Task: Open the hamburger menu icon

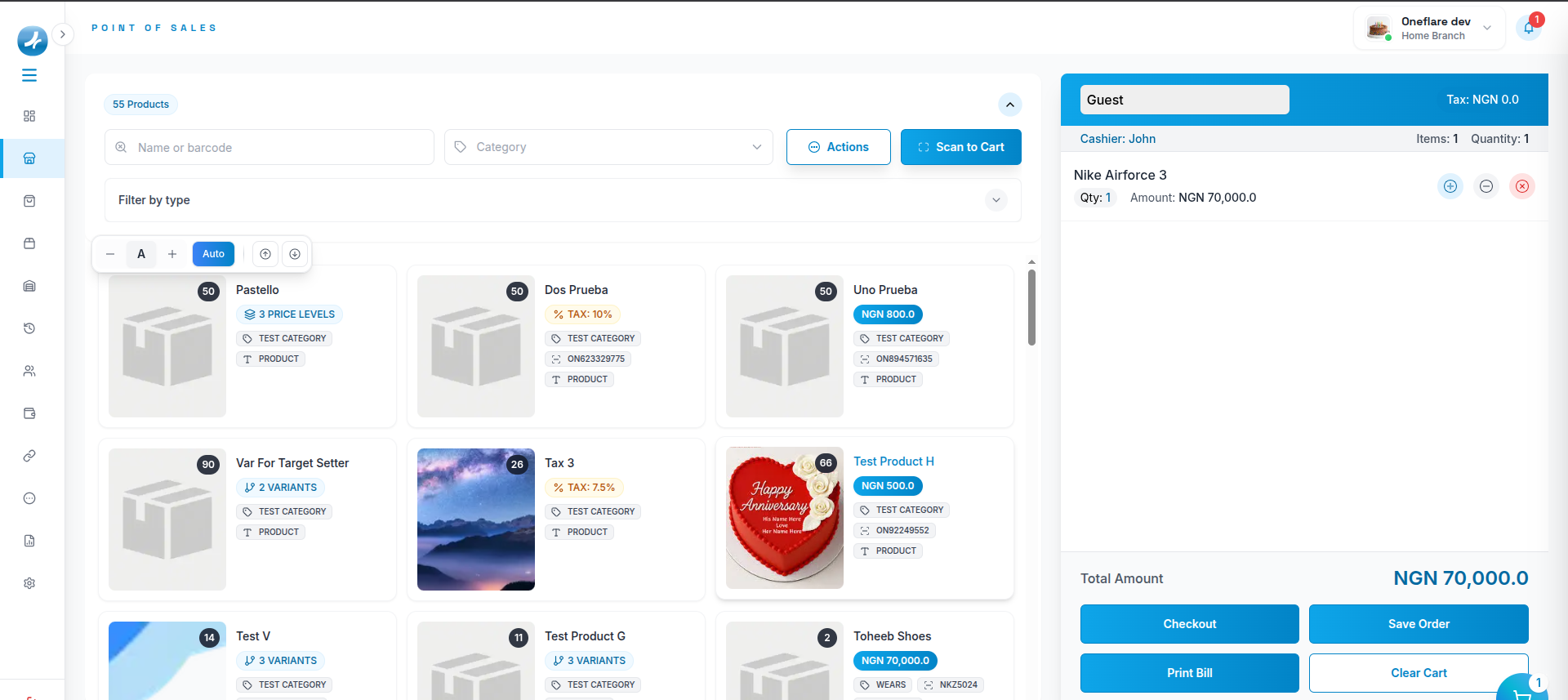Action: click(x=29, y=75)
